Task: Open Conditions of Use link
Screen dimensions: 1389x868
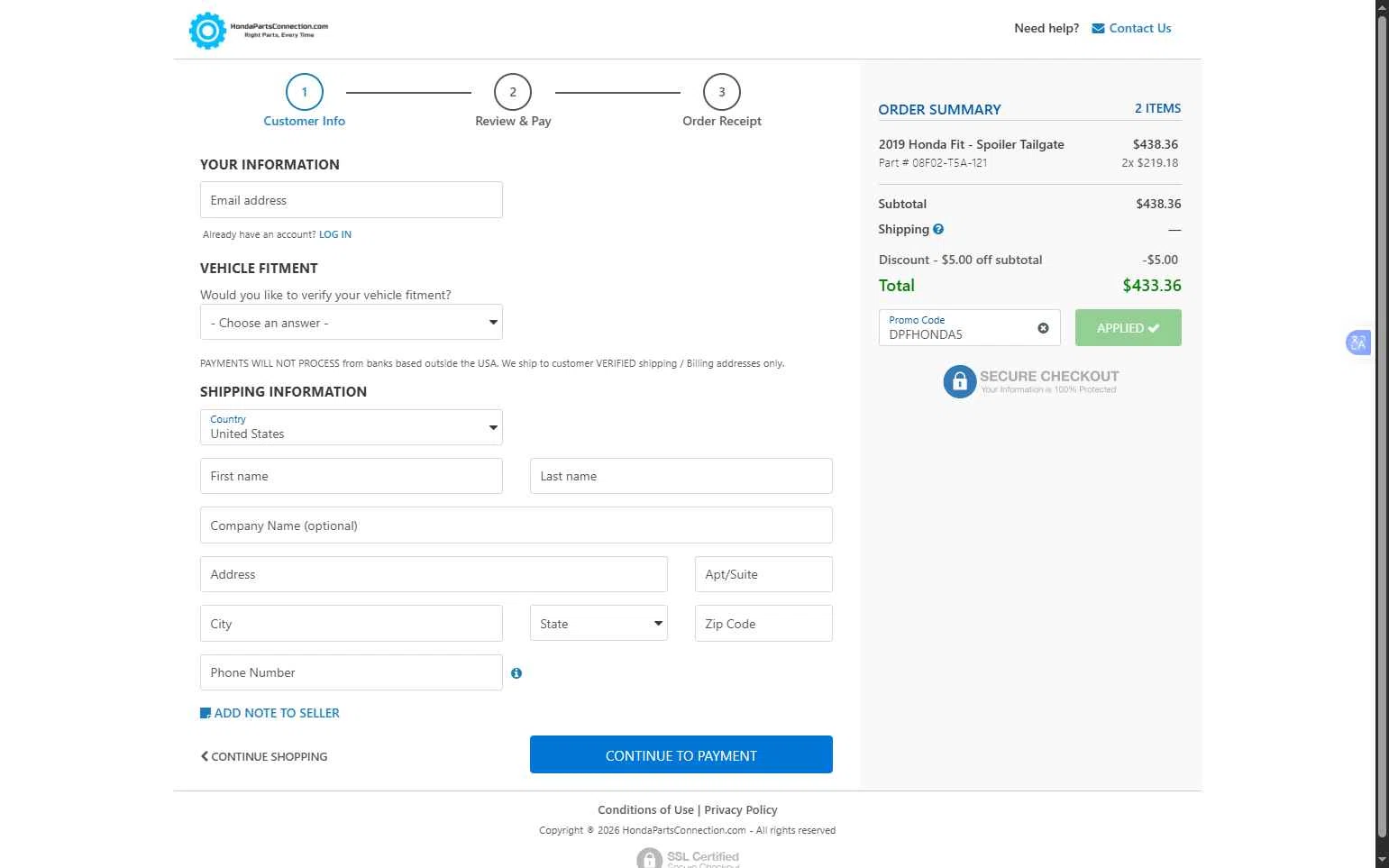Action: pos(645,810)
